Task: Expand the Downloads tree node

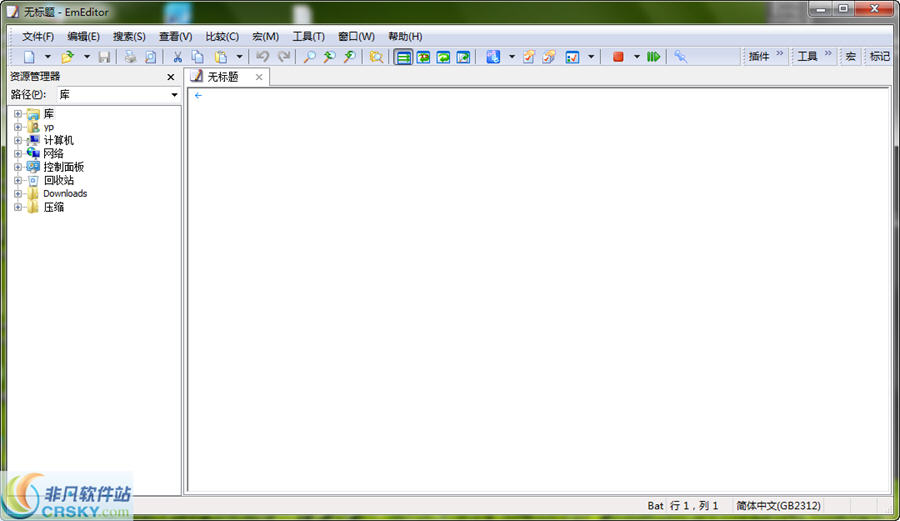Action: [x=18, y=193]
